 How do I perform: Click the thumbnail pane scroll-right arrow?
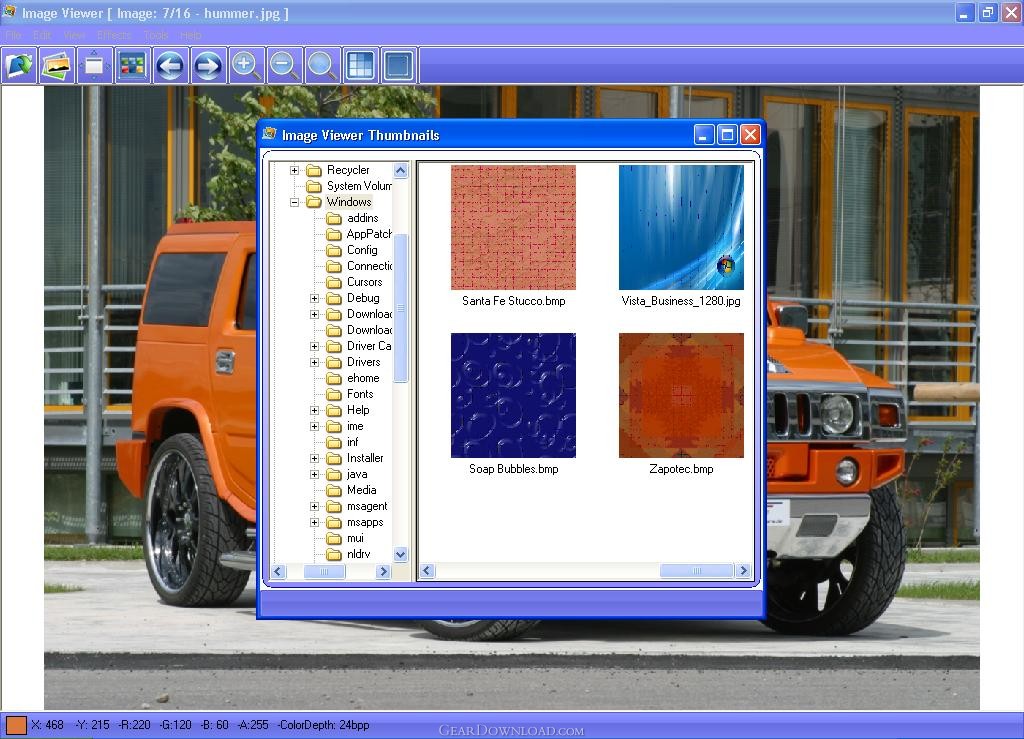click(743, 571)
